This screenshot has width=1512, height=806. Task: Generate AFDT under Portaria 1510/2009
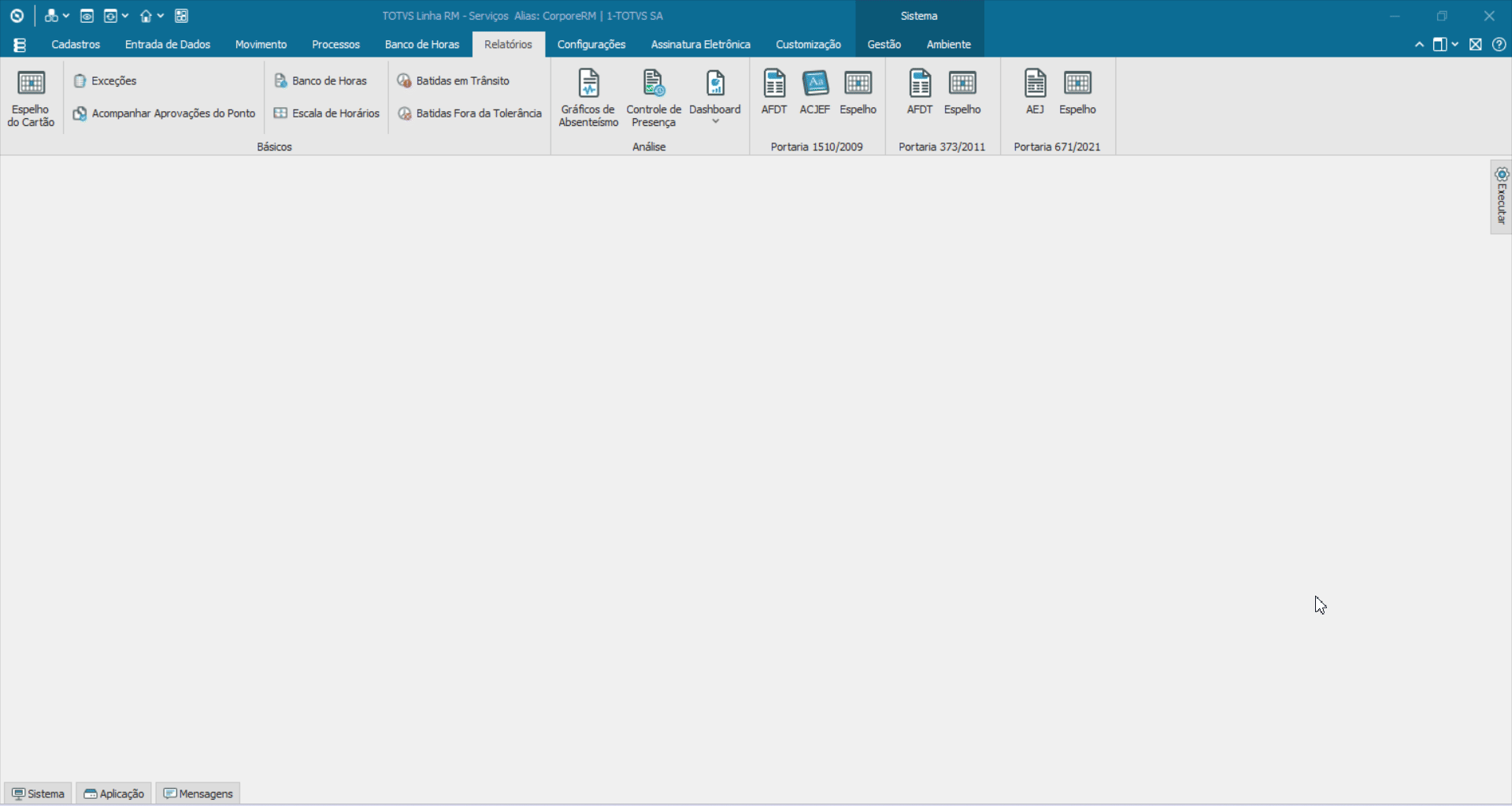point(774,93)
